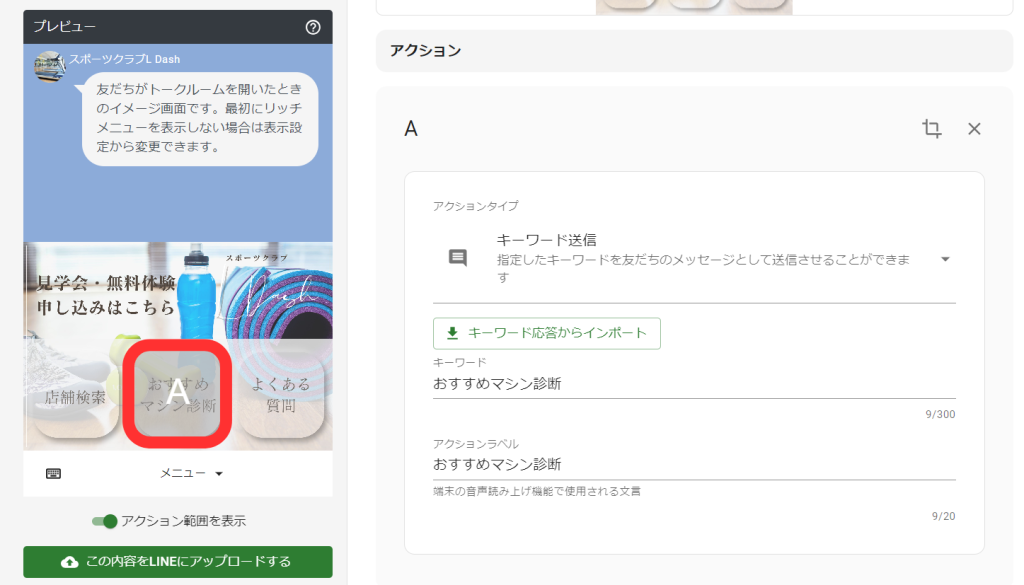1024x585 pixels.
Task: Remove action A using the X icon
Action: (x=973, y=129)
